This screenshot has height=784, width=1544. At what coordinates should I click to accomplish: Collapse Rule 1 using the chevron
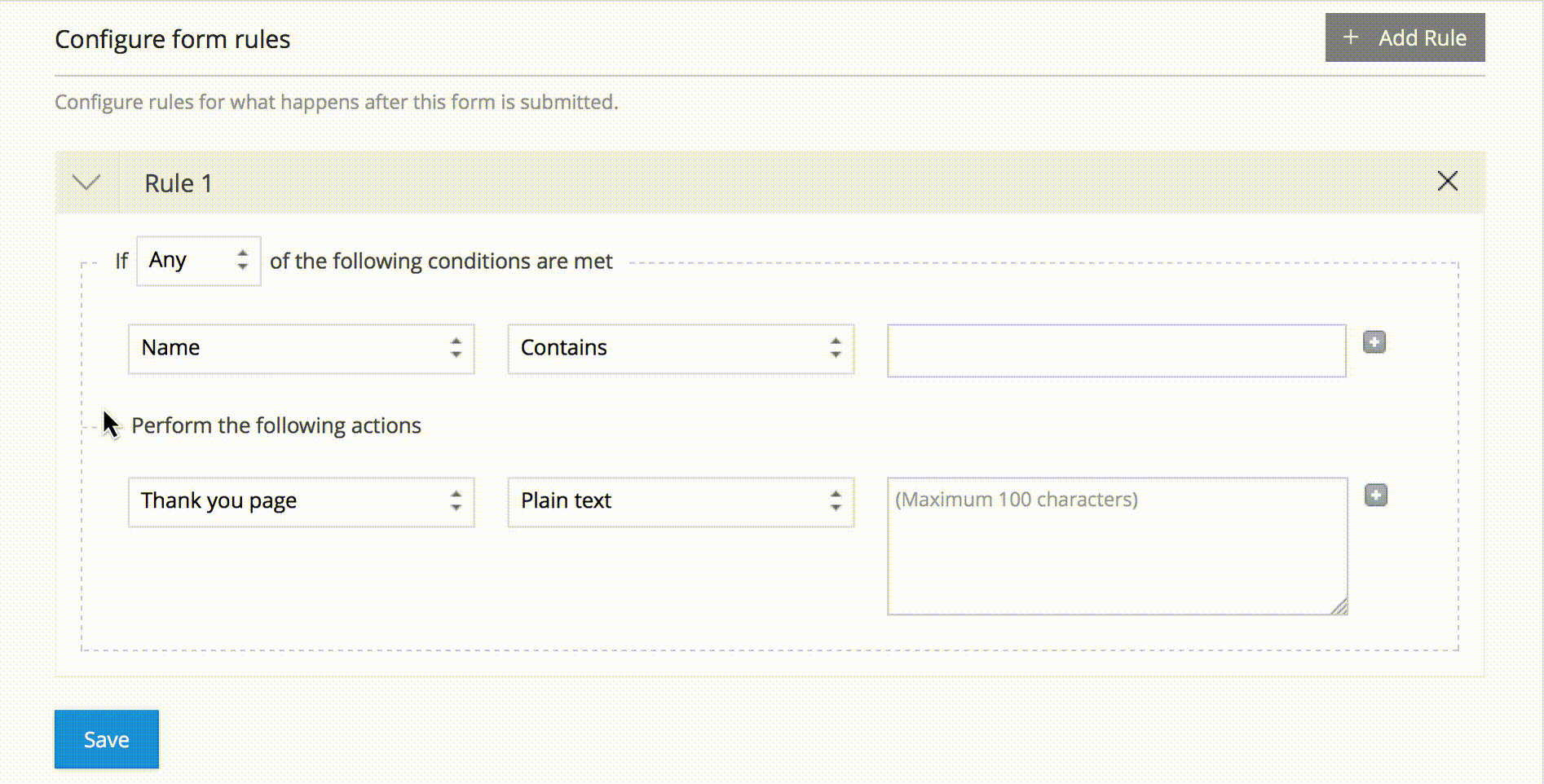pos(86,183)
